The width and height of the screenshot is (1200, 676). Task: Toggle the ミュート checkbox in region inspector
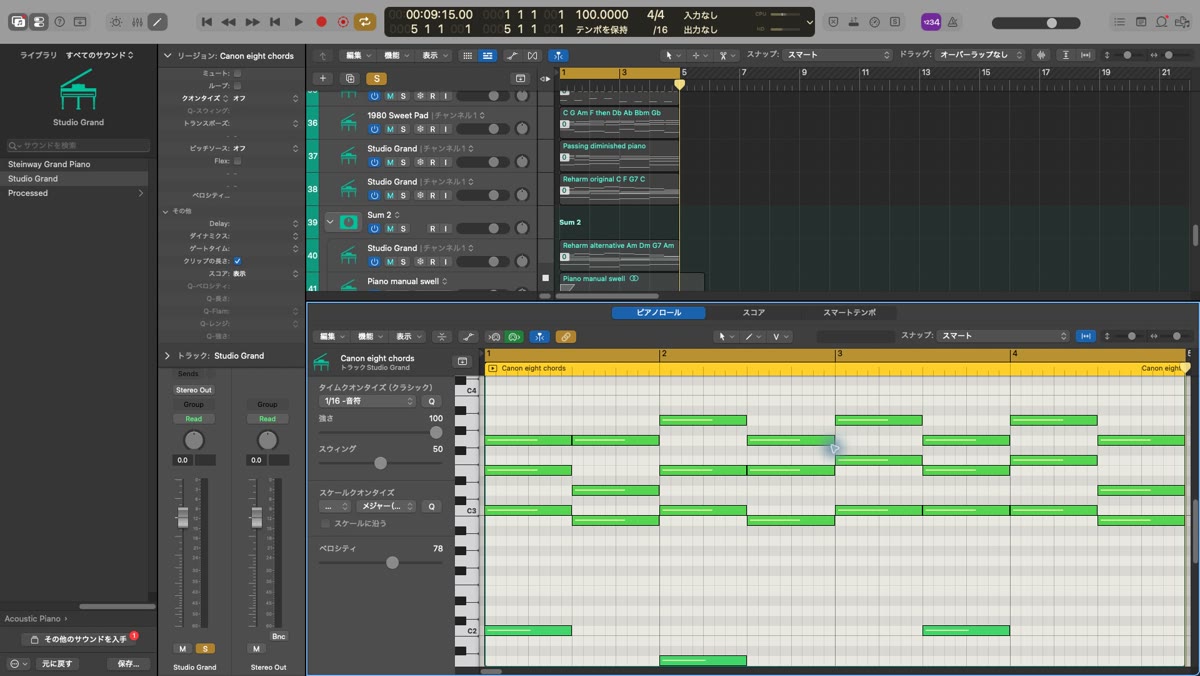coord(237,73)
